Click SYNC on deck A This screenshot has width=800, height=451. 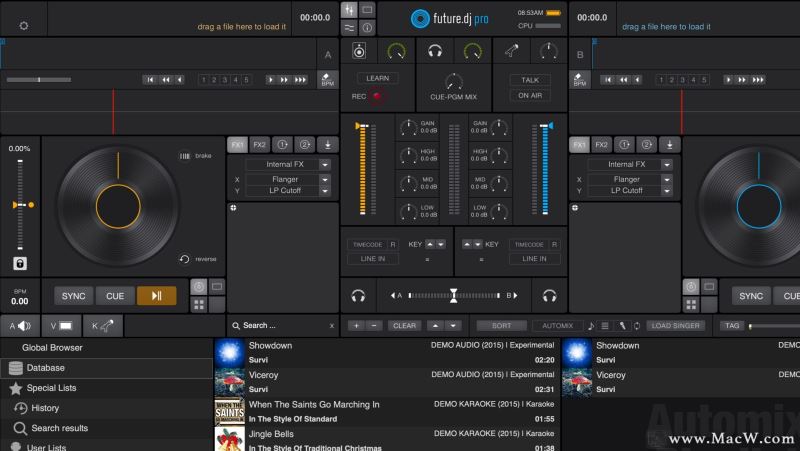point(73,296)
